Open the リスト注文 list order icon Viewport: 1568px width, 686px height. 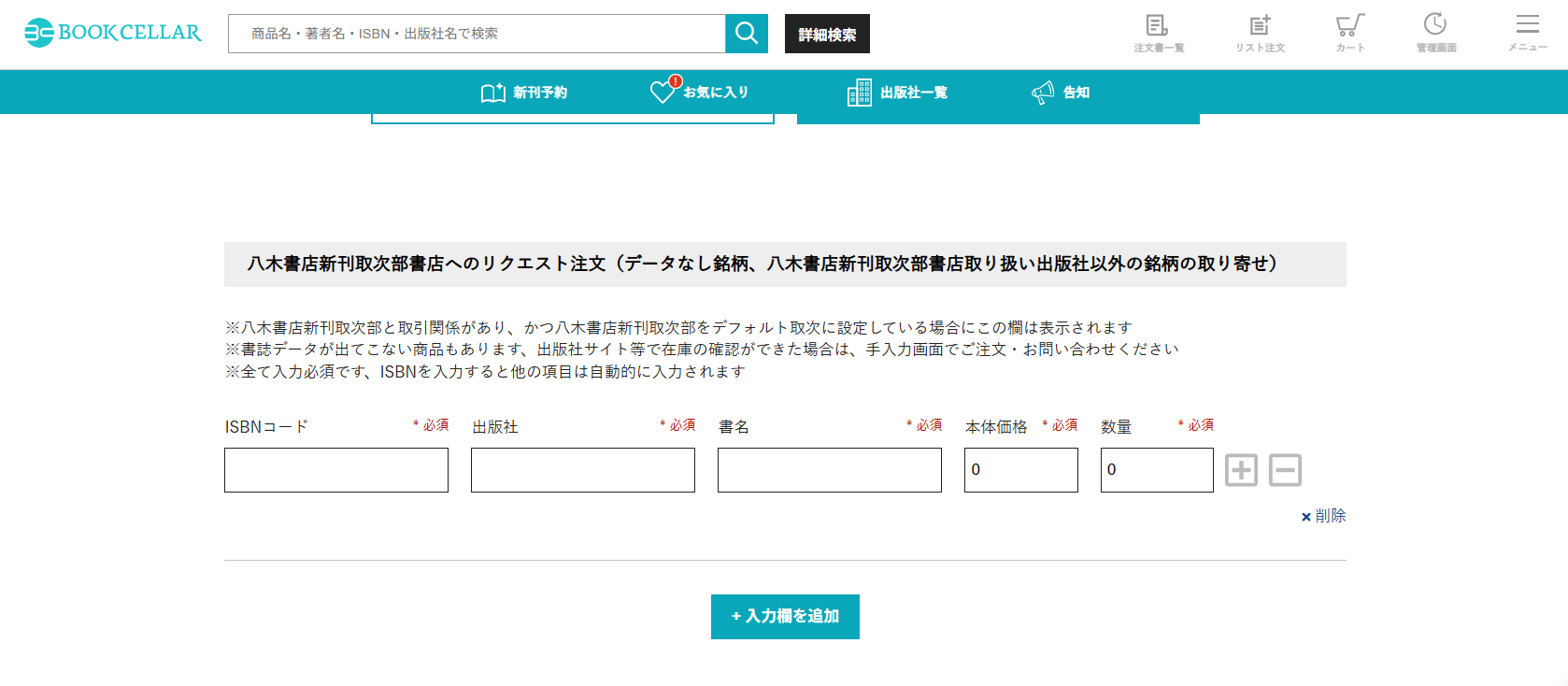tap(1260, 34)
